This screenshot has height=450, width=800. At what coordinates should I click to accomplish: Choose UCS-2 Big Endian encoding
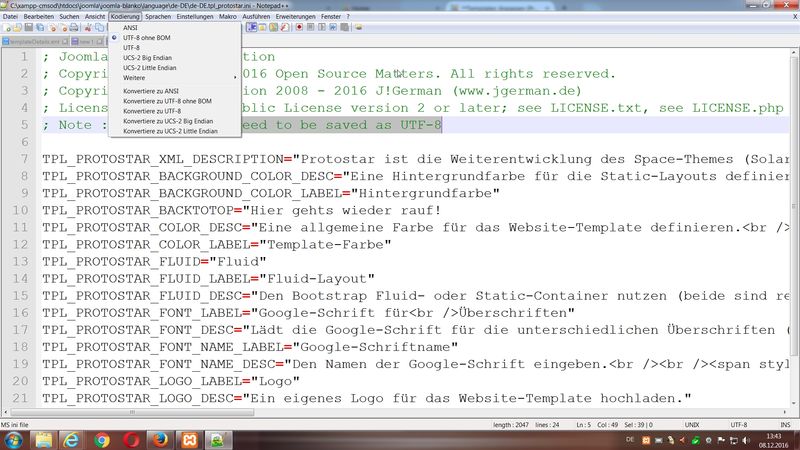148,57
